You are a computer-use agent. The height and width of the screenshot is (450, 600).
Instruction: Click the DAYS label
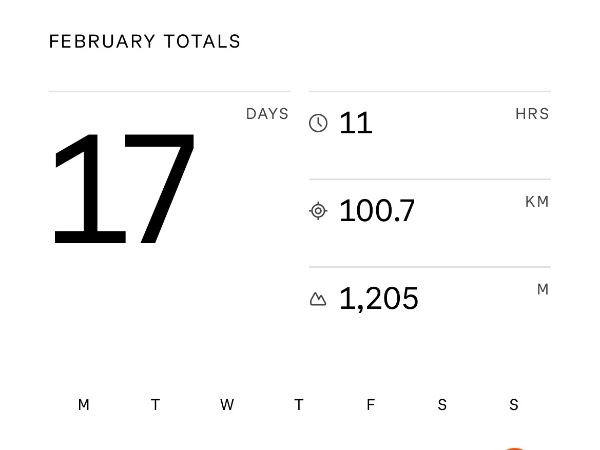(267, 114)
